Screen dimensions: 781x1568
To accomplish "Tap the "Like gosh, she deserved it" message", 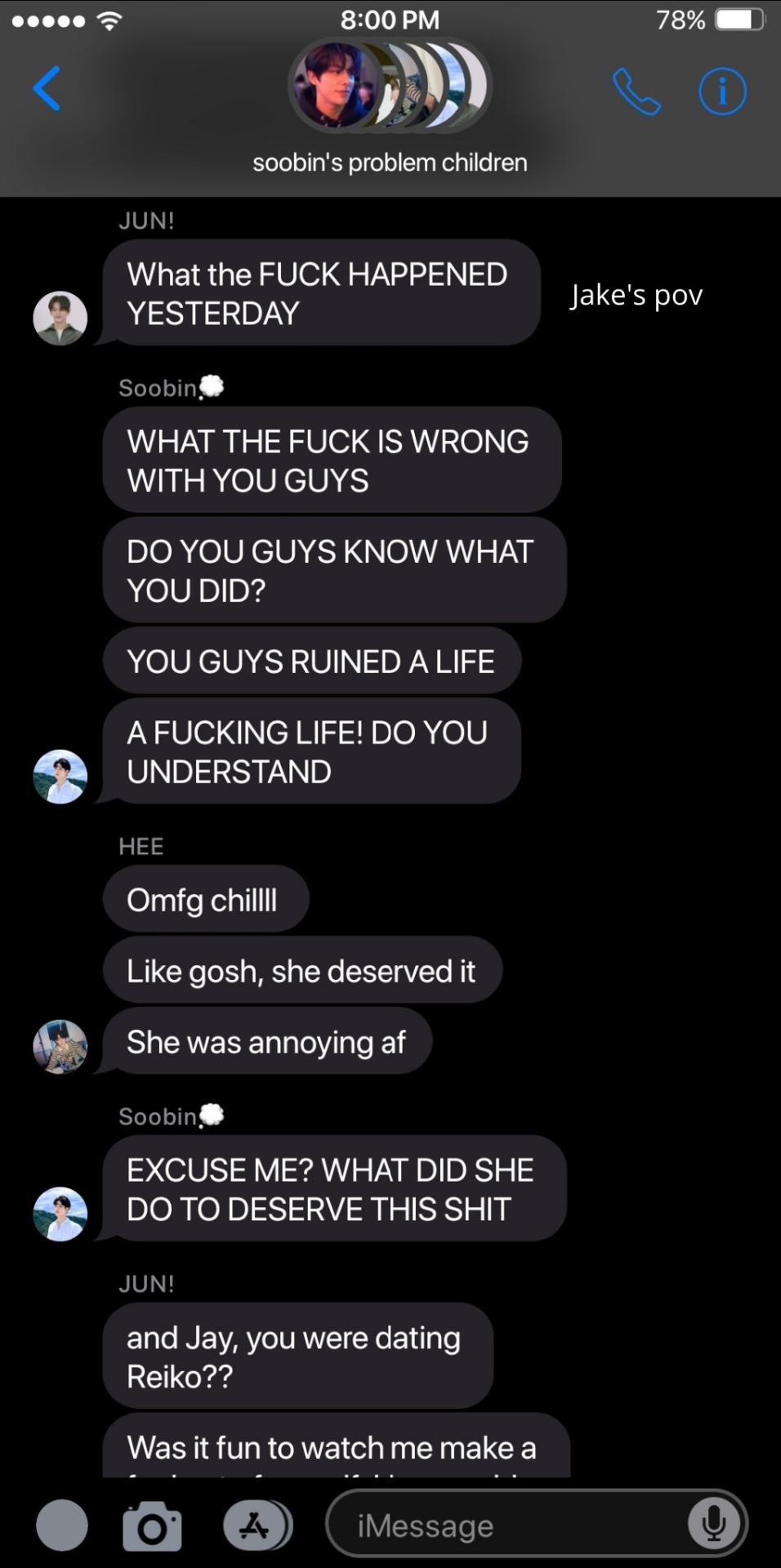I will coord(302,971).
